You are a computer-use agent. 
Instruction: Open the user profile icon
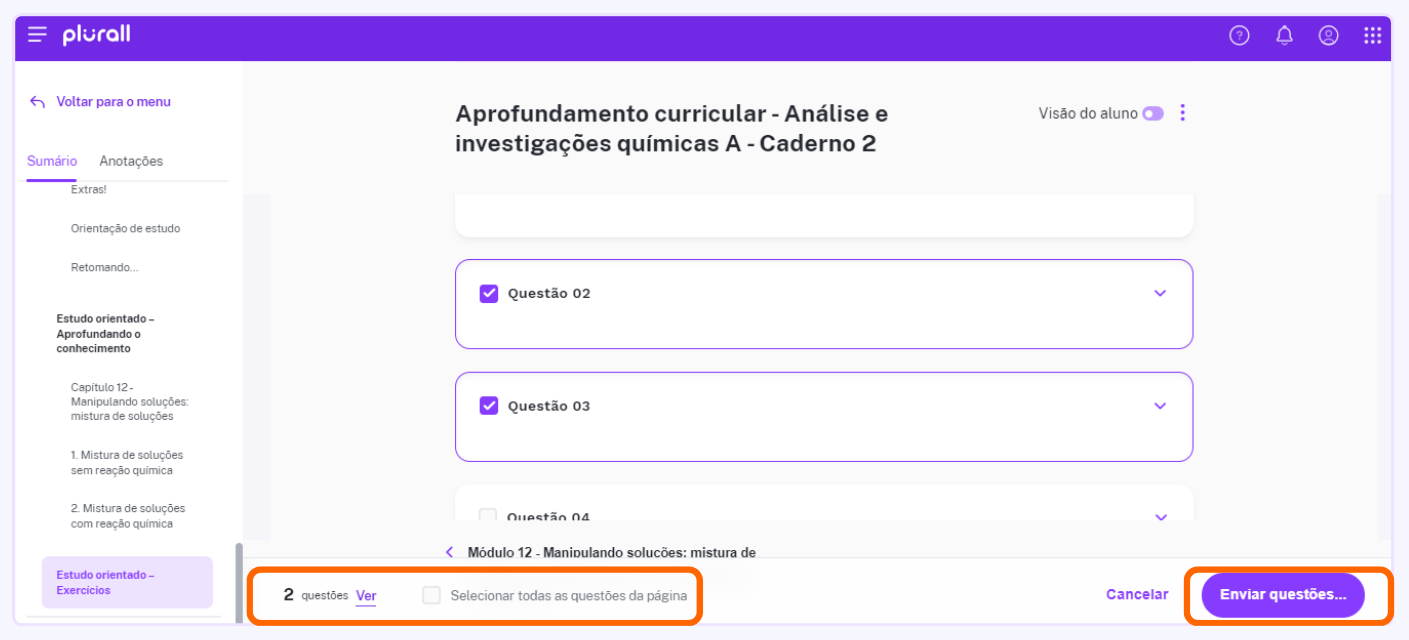[x=1328, y=36]
